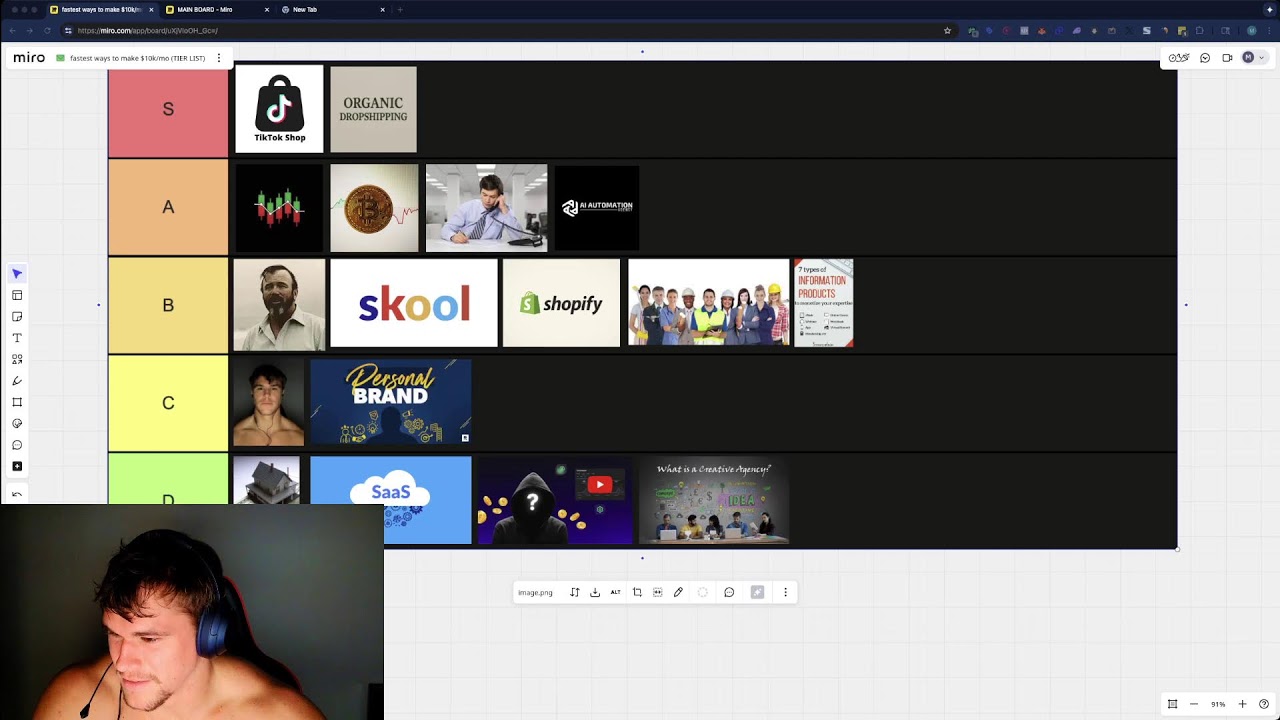Screen dimensions: 1280x720
Task: Select the cursor arrow tool
Action: 17,274
